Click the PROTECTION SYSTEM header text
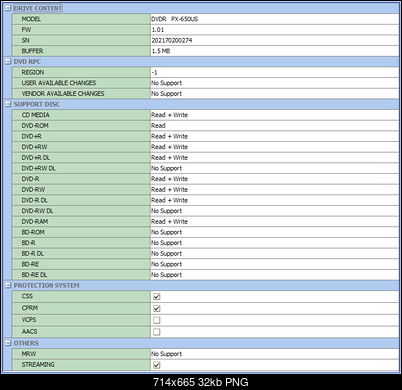Screen dimensions: 402x390 point(46,286)
